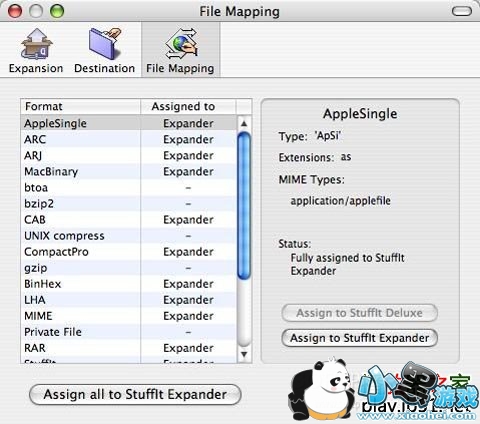Viewport: 480px width, 424px height.
Task: Open the Destination folder icon
Action: [105, 44]
